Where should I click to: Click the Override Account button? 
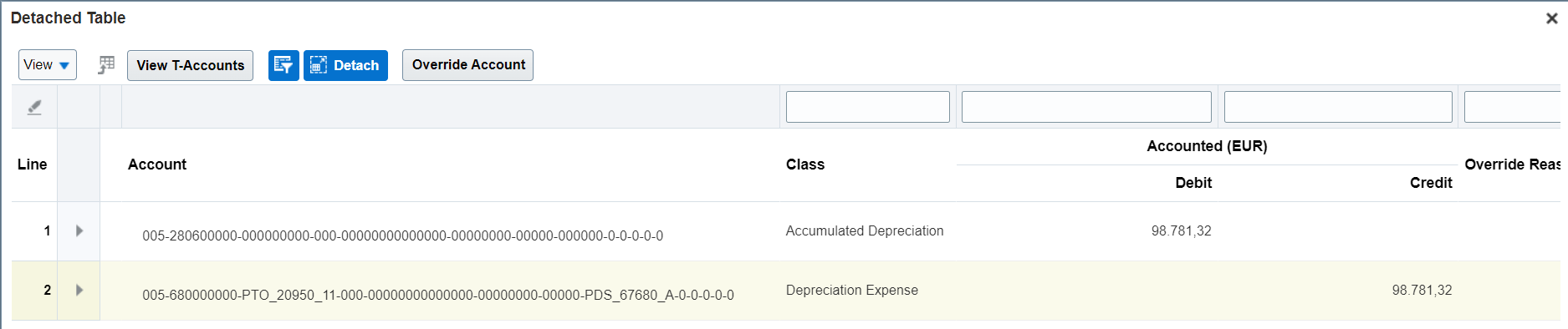pyautogui.click(x=467, y=65)
